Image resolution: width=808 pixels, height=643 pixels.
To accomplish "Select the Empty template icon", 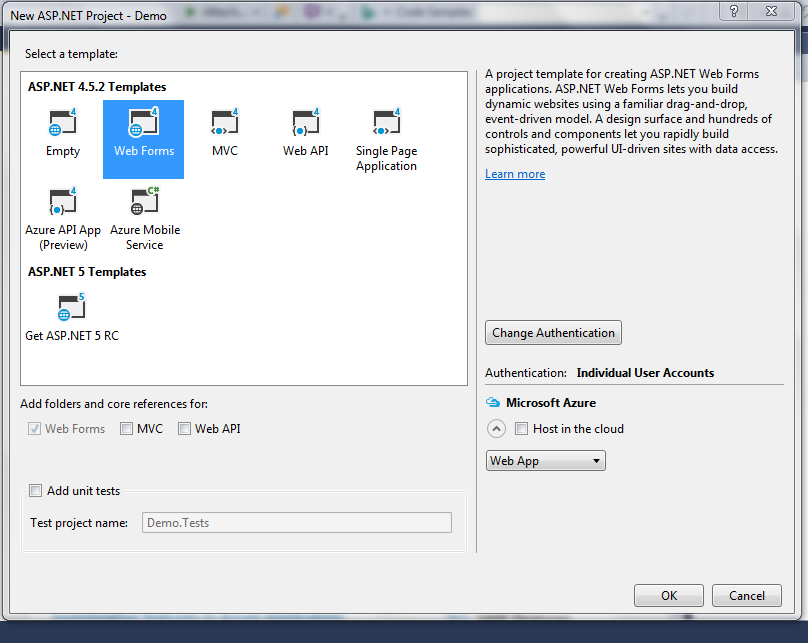I will (62, 122).
